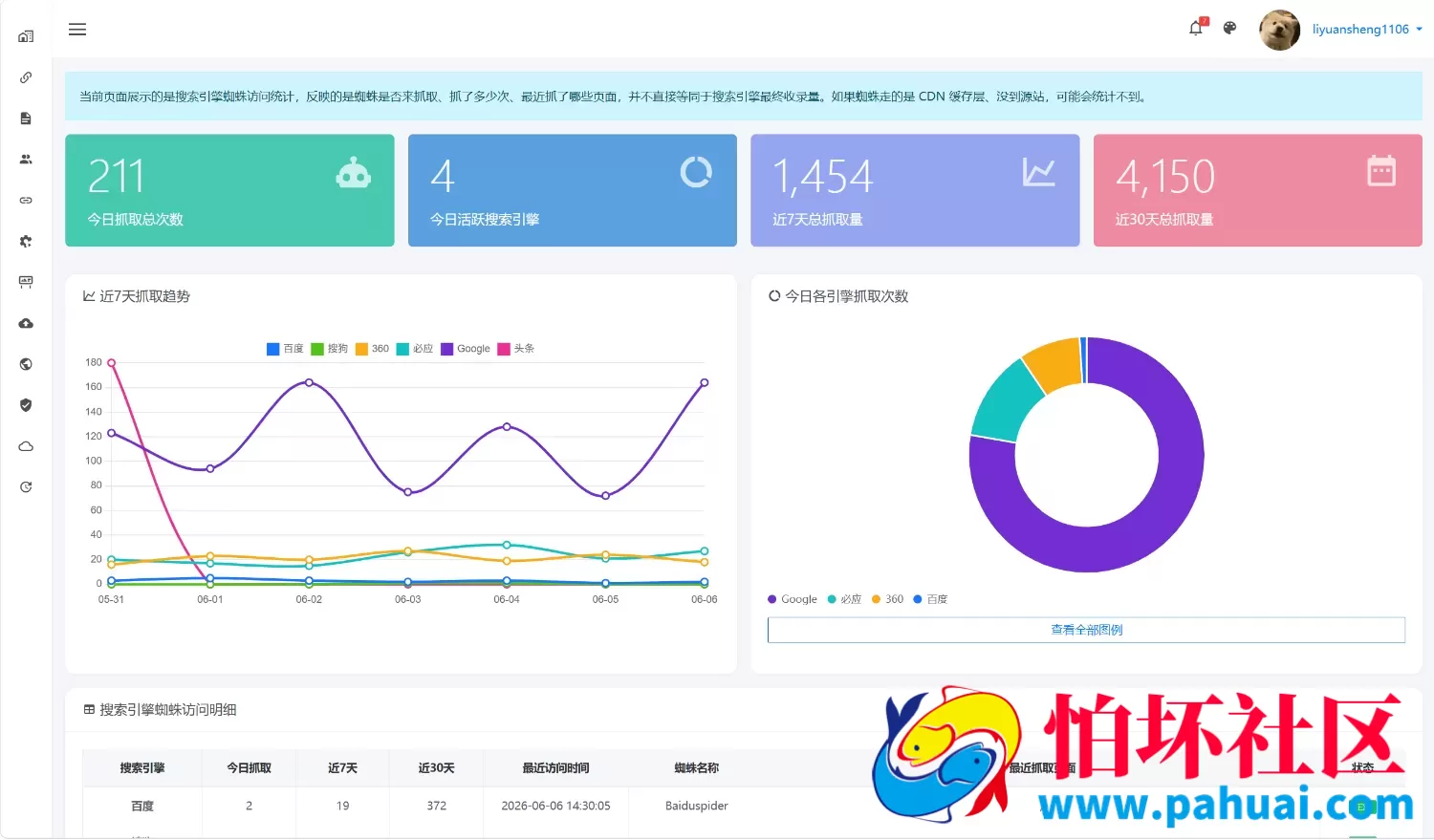1434x840 pixels.
Task: Open the document page sidebar icon
Action: (x=26, y=118)
